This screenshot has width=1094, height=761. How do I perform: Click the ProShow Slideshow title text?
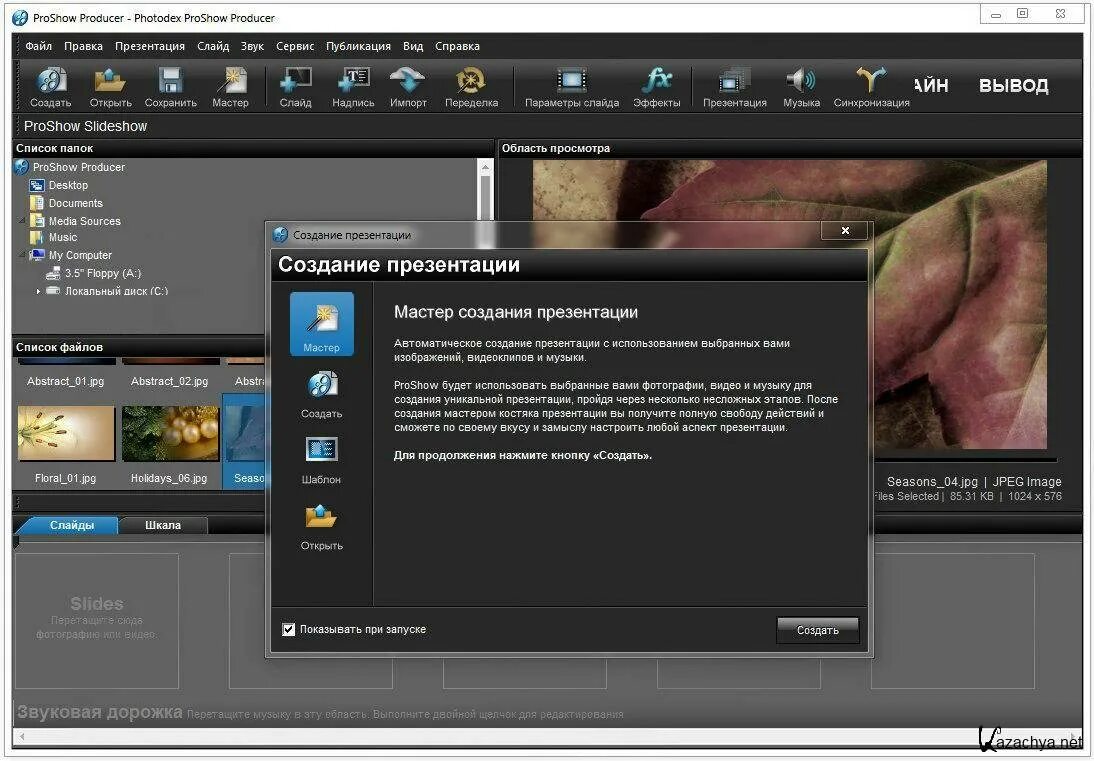point(85,126)
